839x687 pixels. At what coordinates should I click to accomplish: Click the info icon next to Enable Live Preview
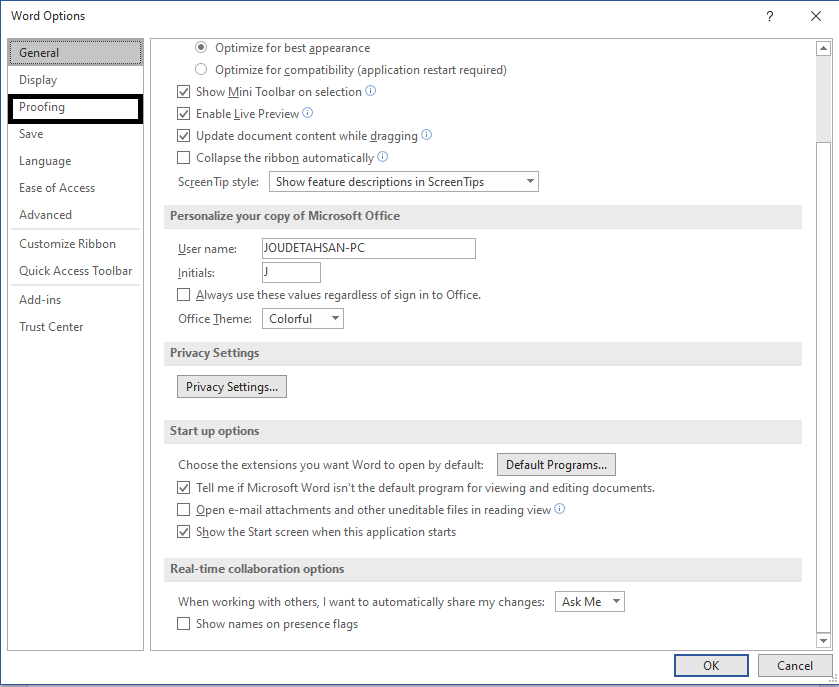[307, 113]
